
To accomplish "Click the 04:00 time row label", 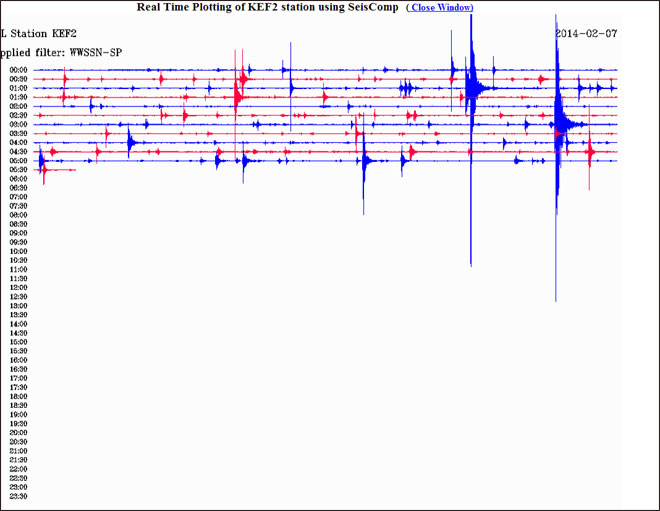I will pos(18,142).
